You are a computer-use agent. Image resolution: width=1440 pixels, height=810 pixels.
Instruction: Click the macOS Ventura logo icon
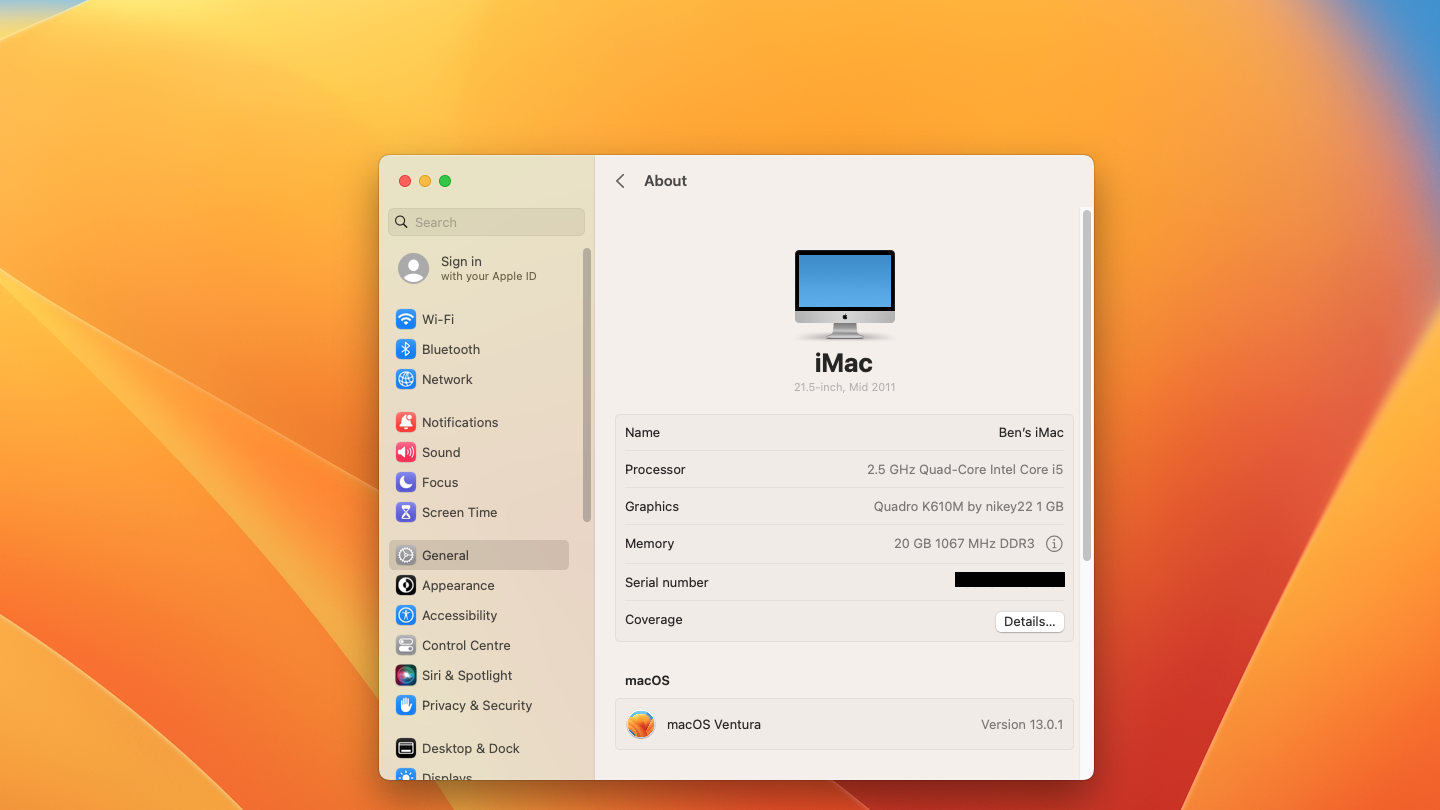pyautogui.click(x=641, y=724)
